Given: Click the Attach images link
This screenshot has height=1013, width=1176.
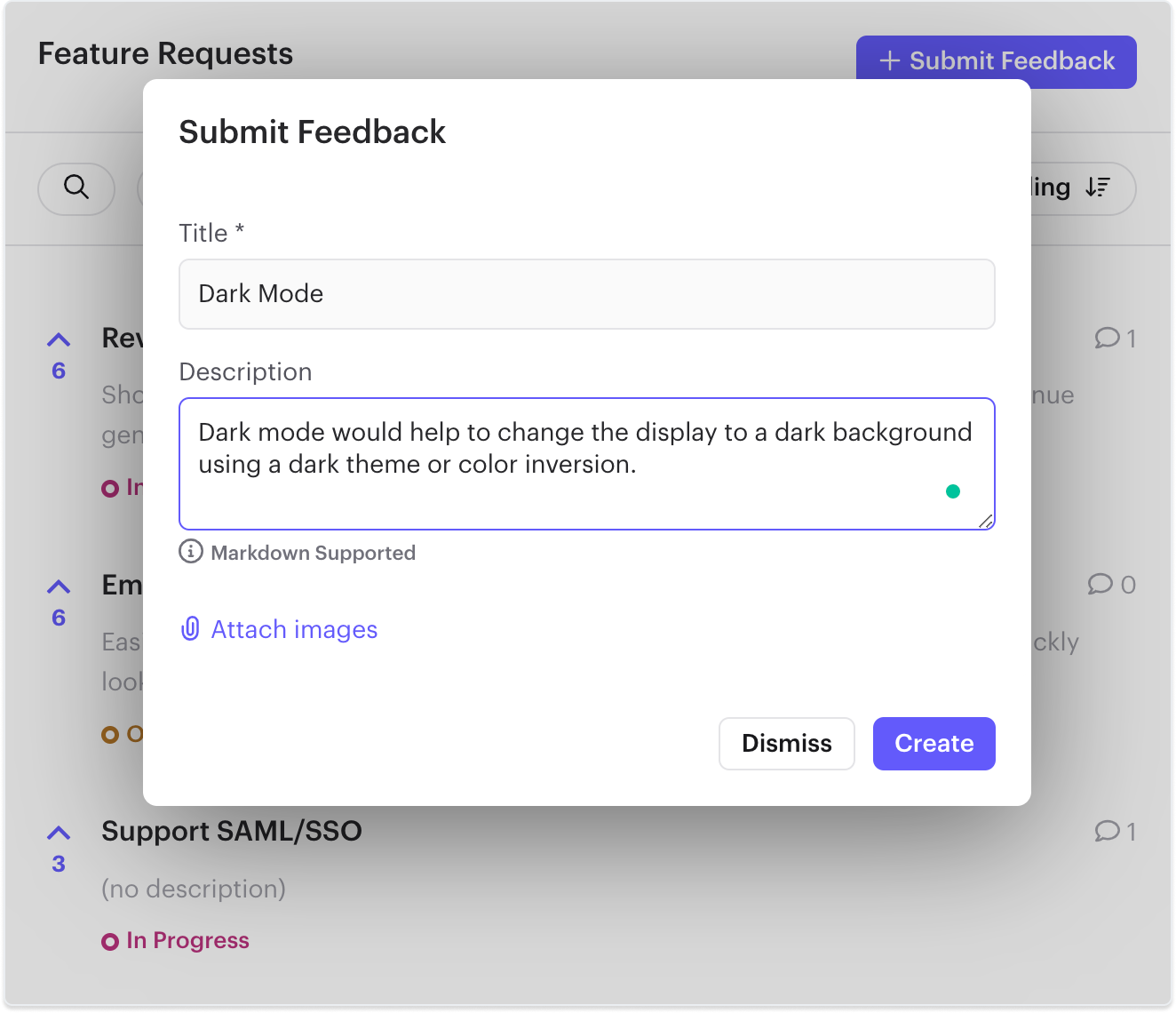Looking at the screenshot, I should point(293,629).
